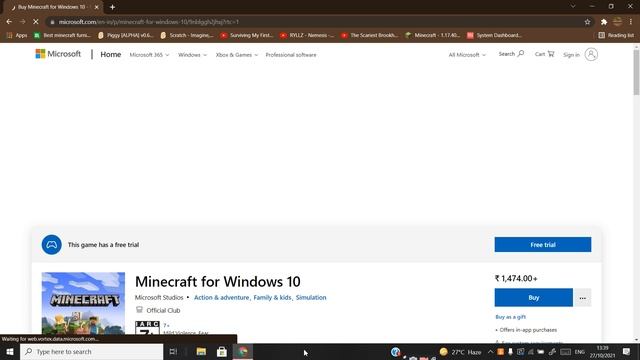The image size is (640, 360).
Task: Click the ENG language indicator
Action: (579, 351)
